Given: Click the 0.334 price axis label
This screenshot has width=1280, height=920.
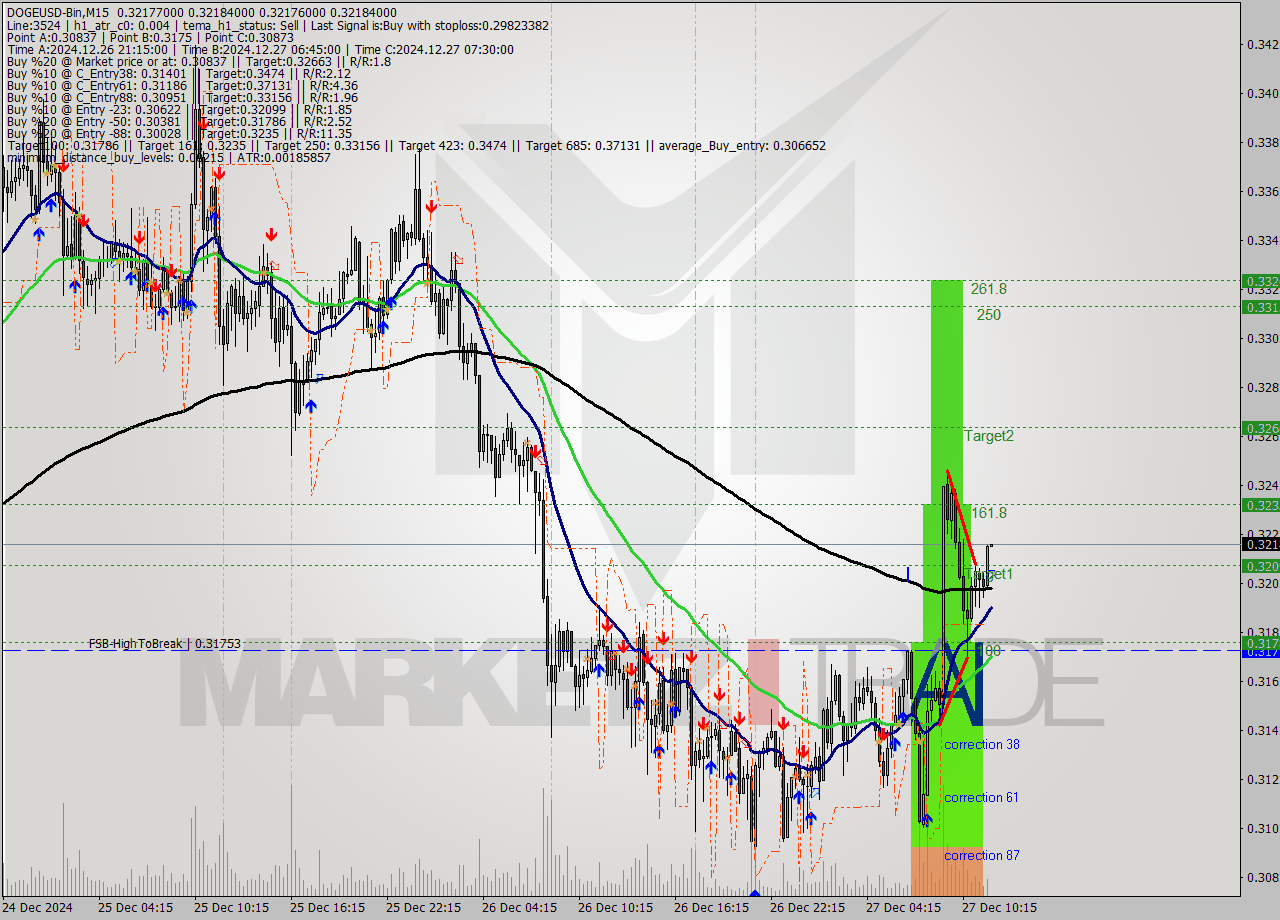Looking at the screenshot, I should [x=1263, y=240].
